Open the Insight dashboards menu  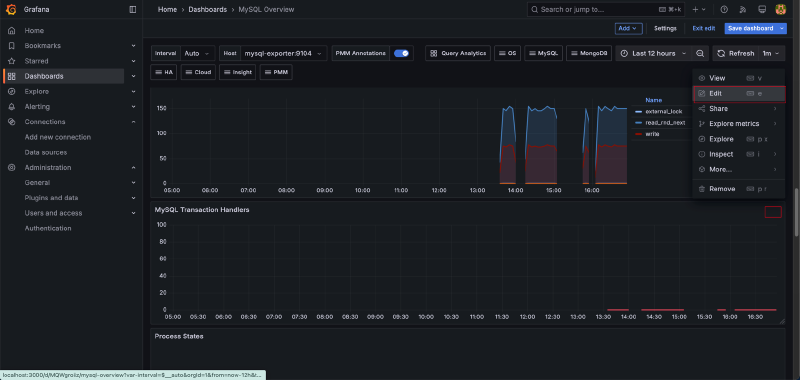pos(237,72)
